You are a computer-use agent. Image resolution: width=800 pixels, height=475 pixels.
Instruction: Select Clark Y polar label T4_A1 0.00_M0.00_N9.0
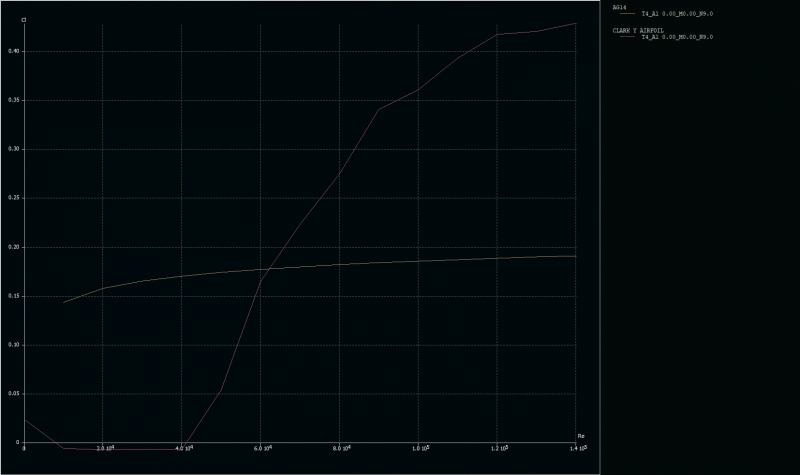pos(677,37)
